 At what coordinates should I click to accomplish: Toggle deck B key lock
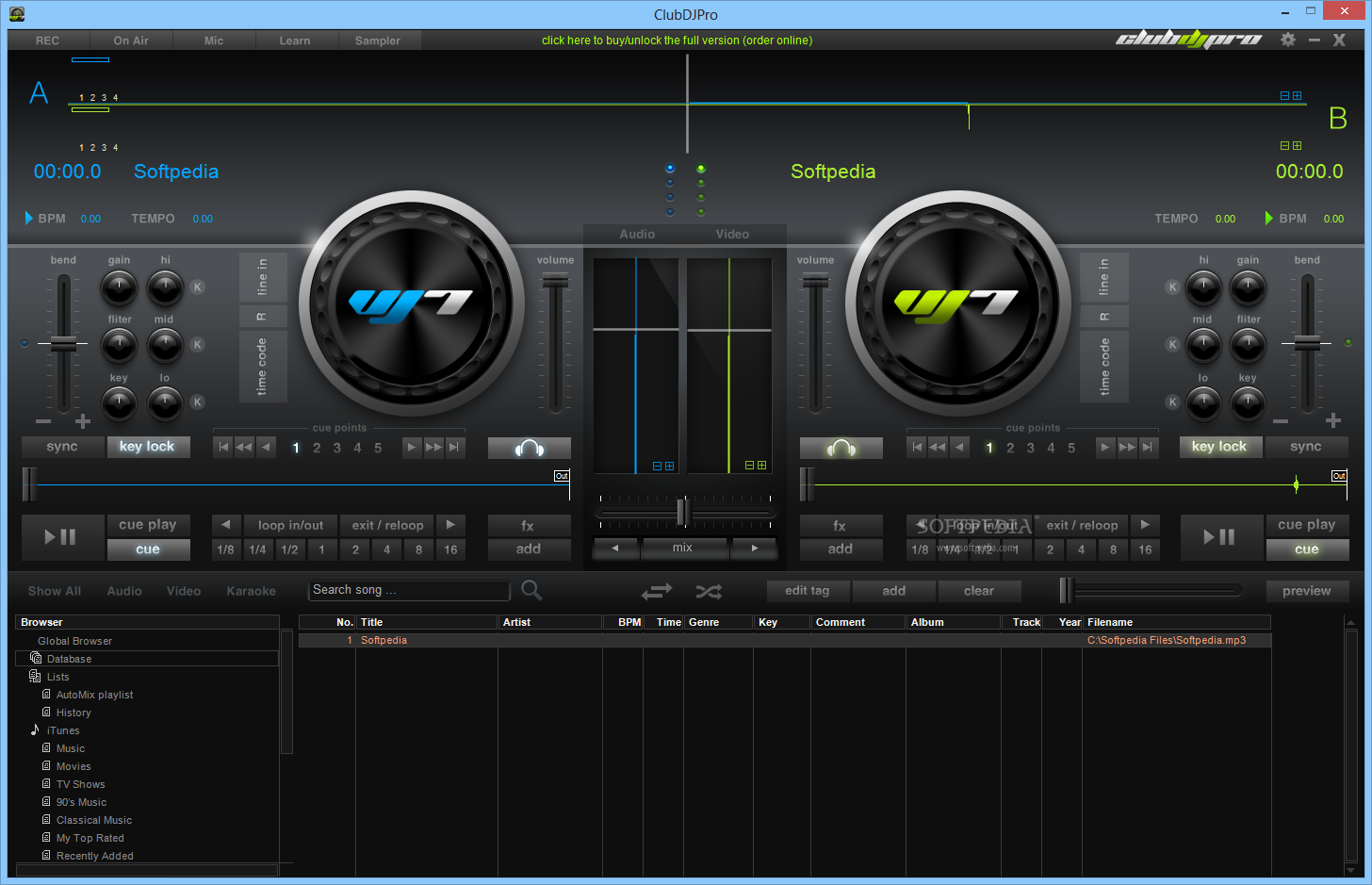tap(1219, 447)
